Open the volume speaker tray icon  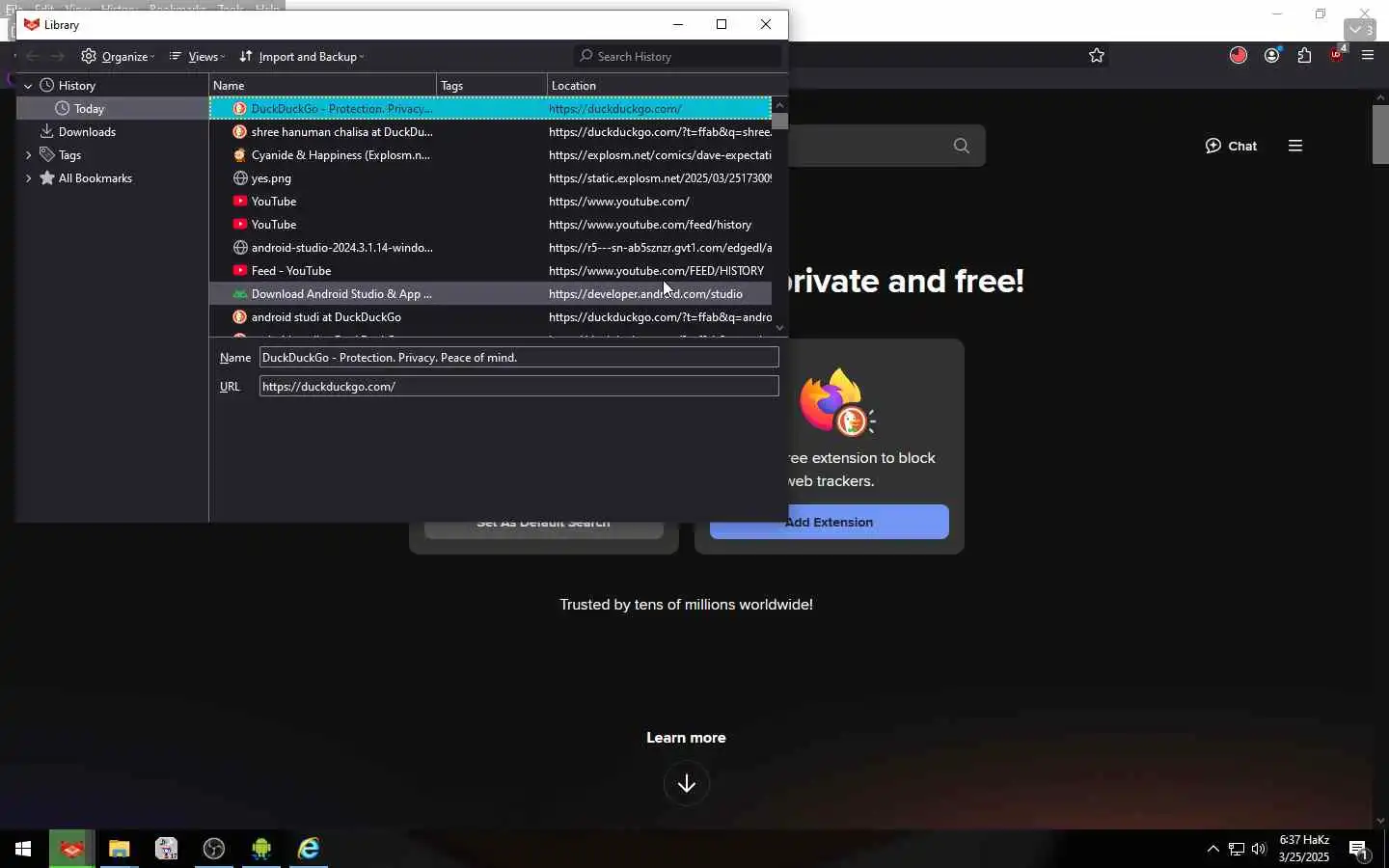pos(1260,850)
